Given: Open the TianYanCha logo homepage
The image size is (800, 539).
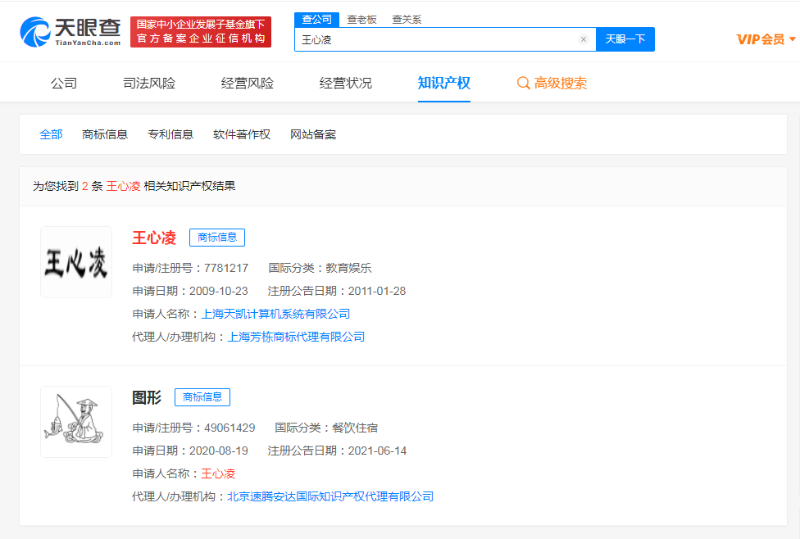Looking at the screenshot, I should tap(70, 32).
